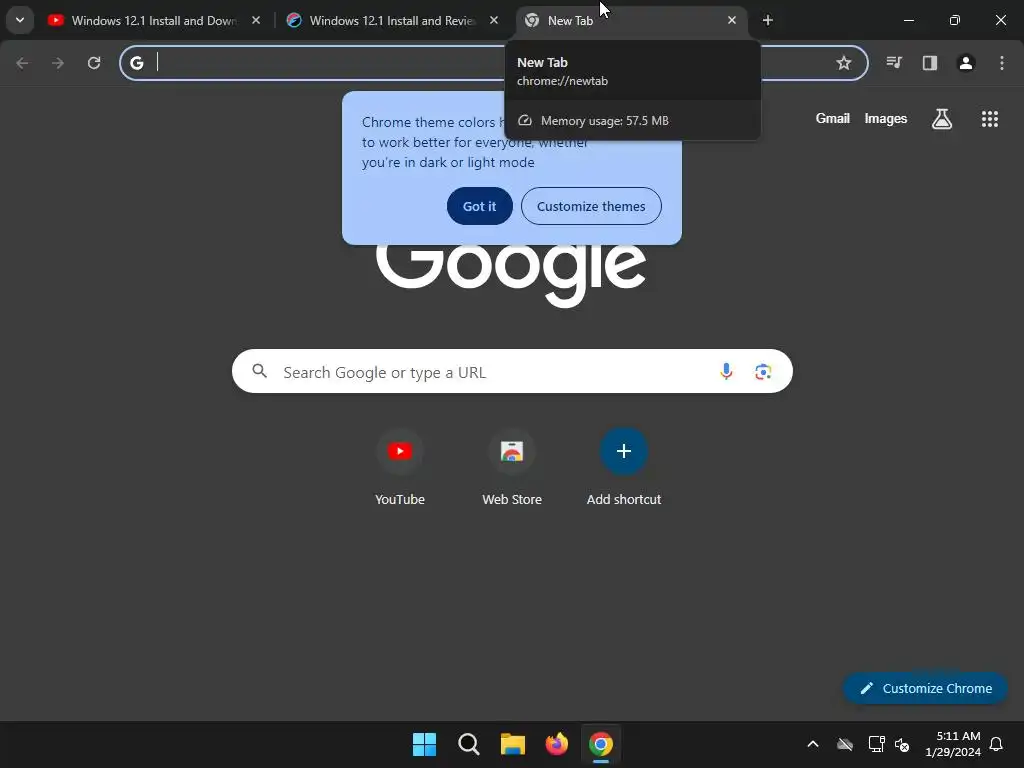
Task: Click the Google search box
Action: click(x=512, y=371)
